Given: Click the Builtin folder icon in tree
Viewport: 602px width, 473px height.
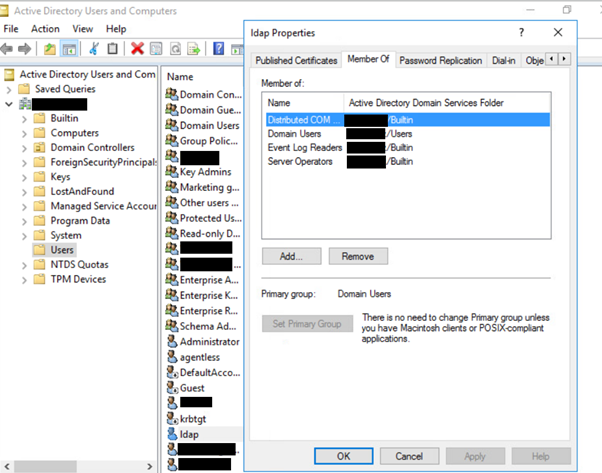Looking at the screenshot, I should (39, 118).
